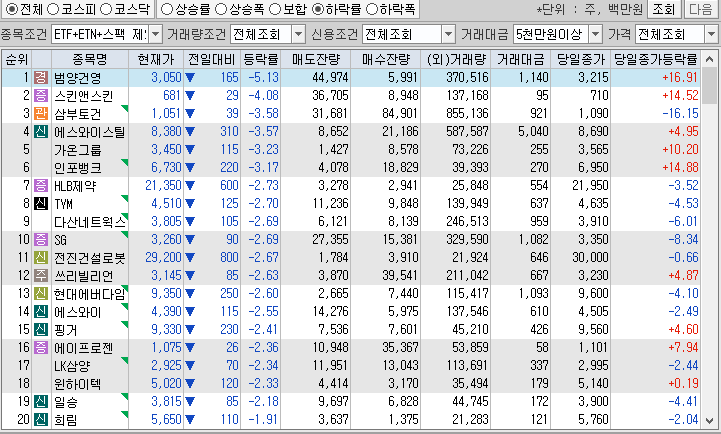Screen dimensions: 721x434
Task: Click the 종목조건 combo box showing ETF+ETN+스팩
Action: (x=106, y=34)
